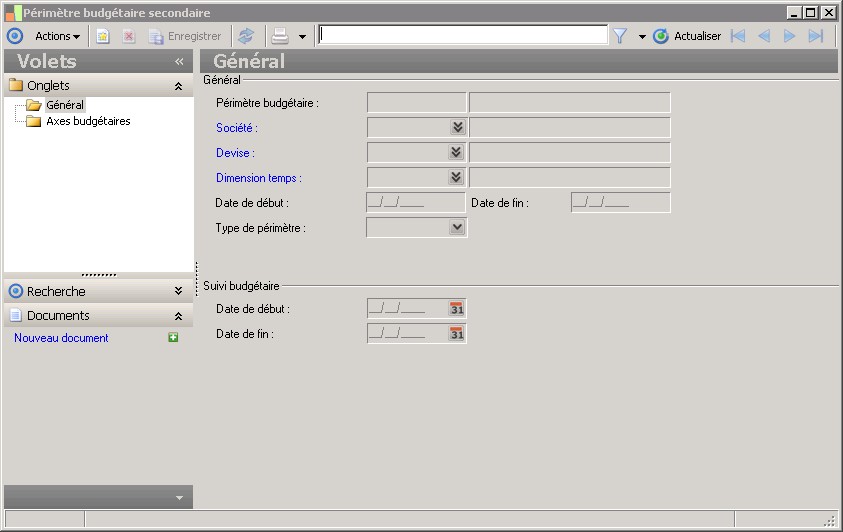The height and width of the screenshot is (532, 843).
Task: Go to previous record arrow
Action: [x=764, y=36]
